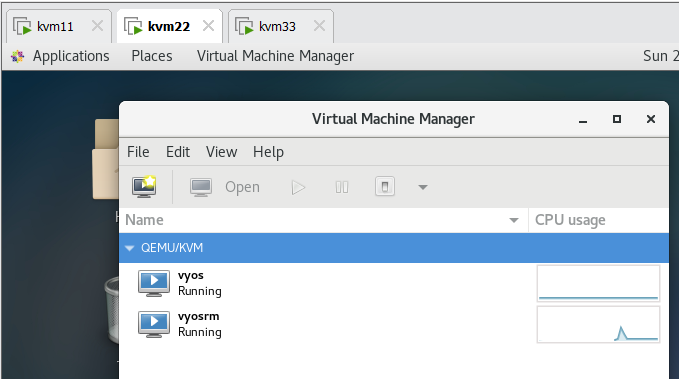Close the kvm11 tab
Viewport: 679px width, 379px height.
pyautogui.click(x=97, y=26)
